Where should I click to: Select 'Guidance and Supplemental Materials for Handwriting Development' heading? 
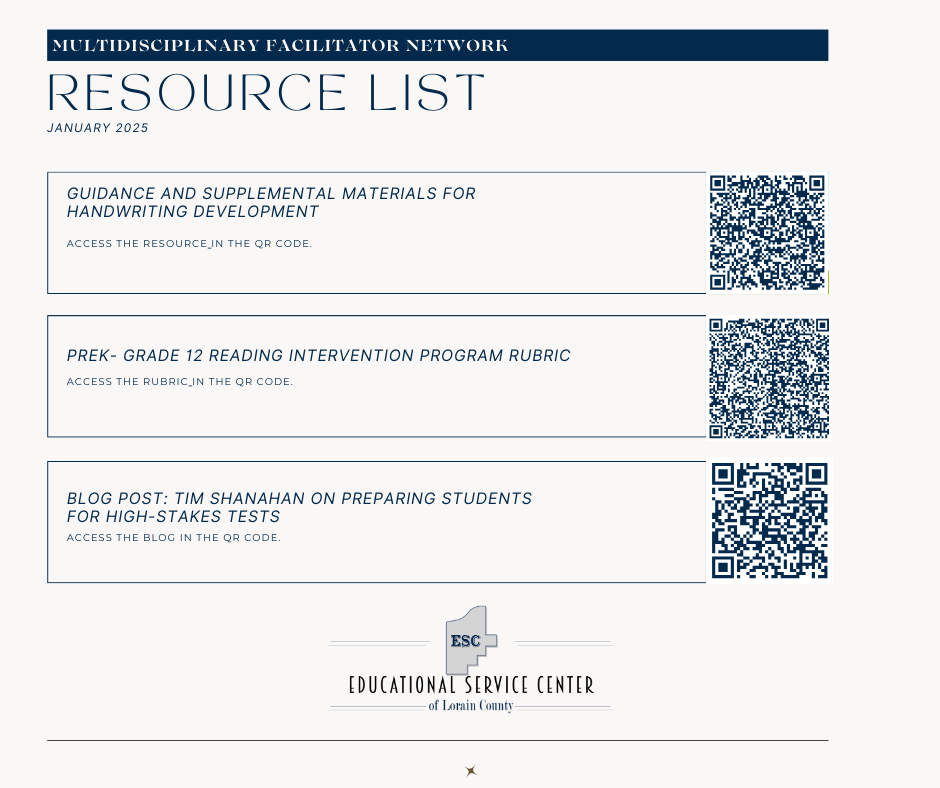(271, 203)
